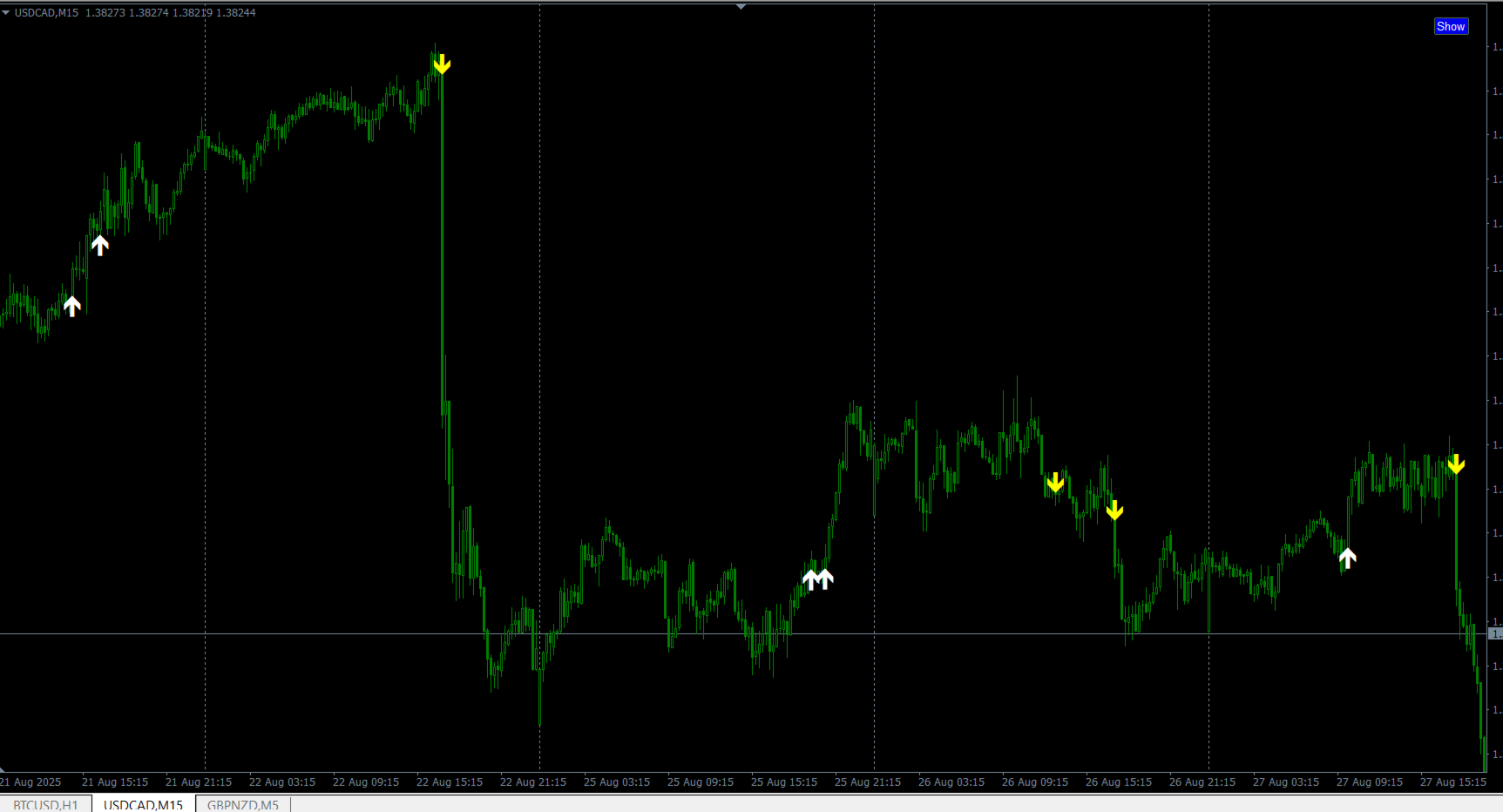Viewport: 1503px width, 812px height.
Task: Click the current price label on the price scale
Action: 1495,633
